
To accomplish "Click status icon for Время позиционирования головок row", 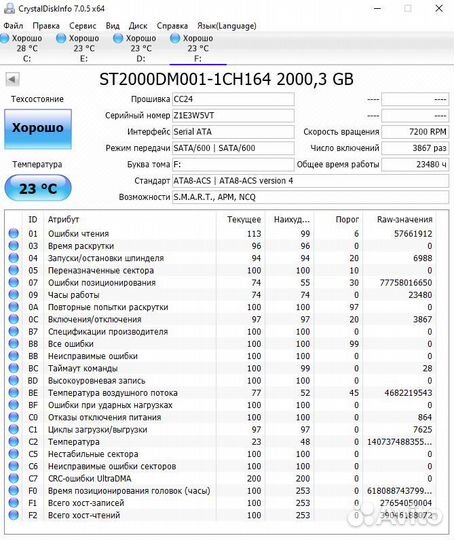I will [x=14, y=490].
